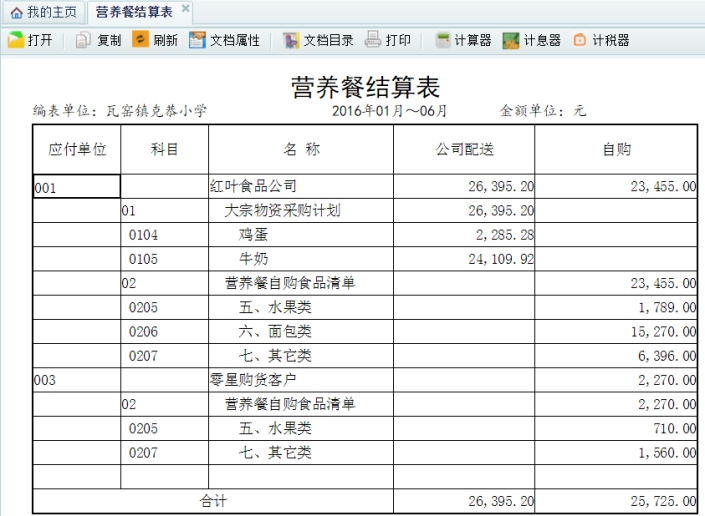The width and height of the screenshot is (705, 516).
Task: Click the 自购 column header
Action: point(616,149)
